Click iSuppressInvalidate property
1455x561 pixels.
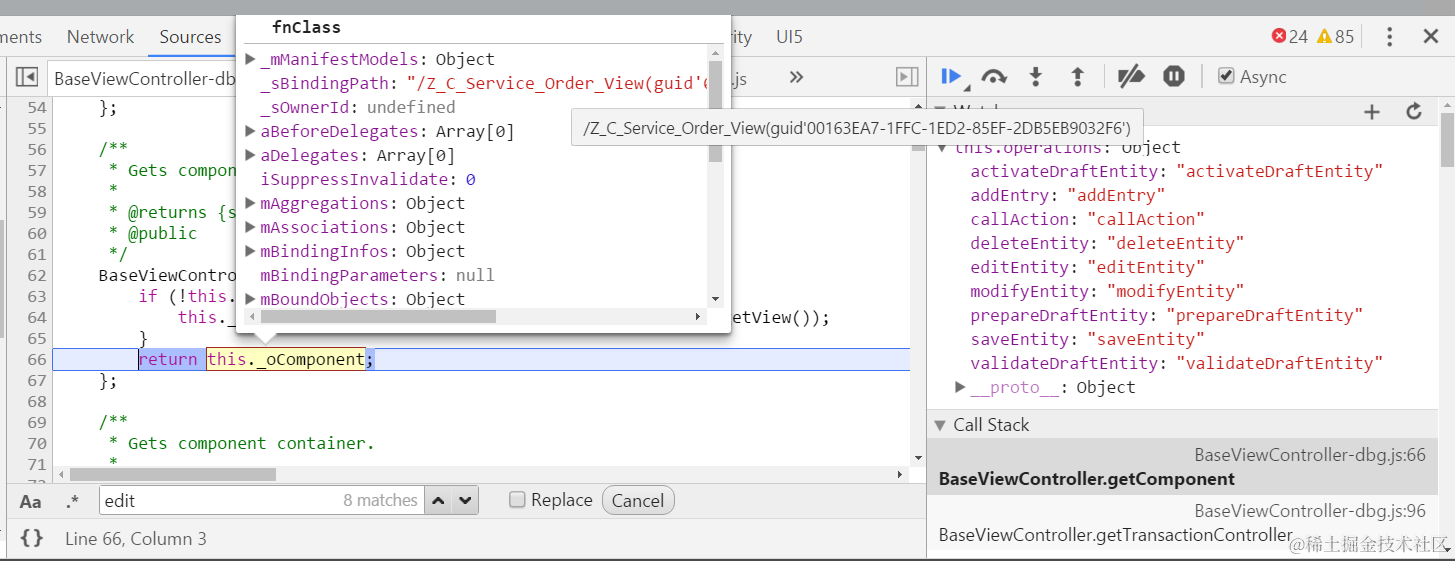tap(368, 179)
